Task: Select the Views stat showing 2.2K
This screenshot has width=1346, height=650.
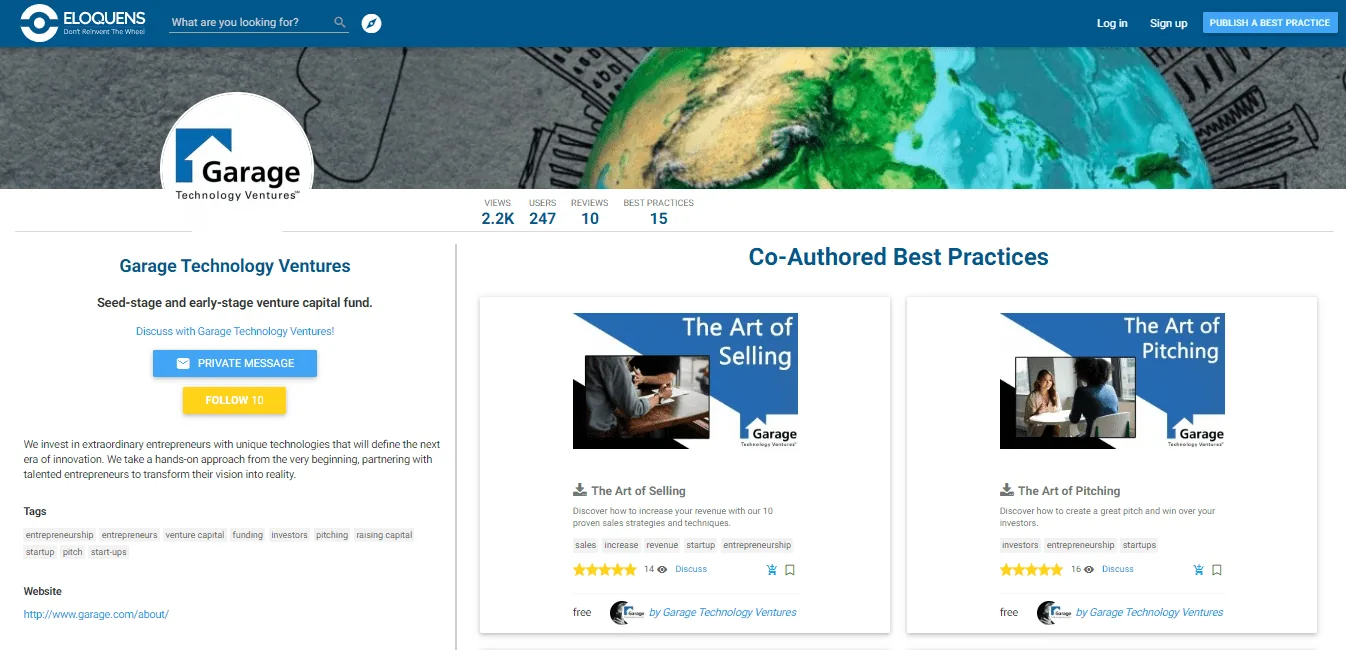Action: pyautogui.click(x=497, y=212)
